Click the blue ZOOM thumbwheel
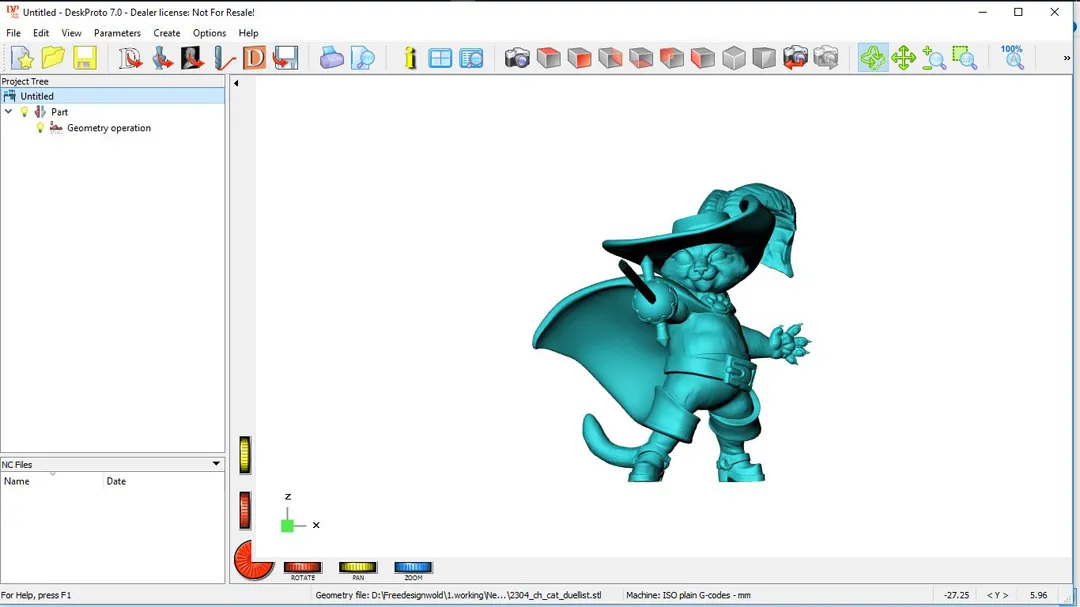Viewport: 1080px width, 607px height. 413,567
